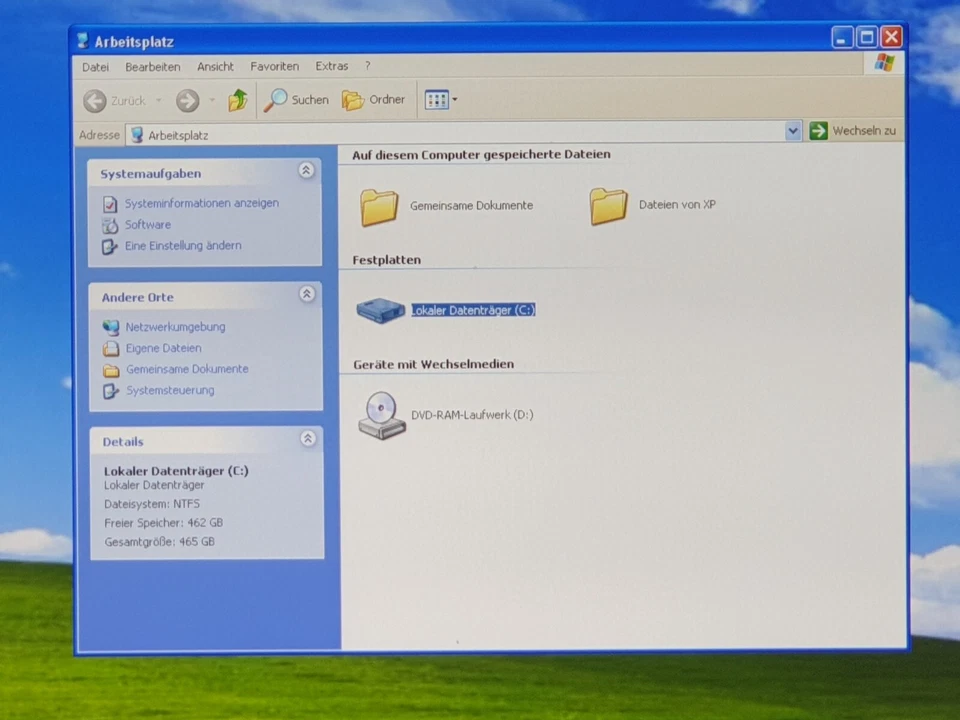Click the Systeminformationen checklist icon
960x720 pixels.
(x=110, y=204)
